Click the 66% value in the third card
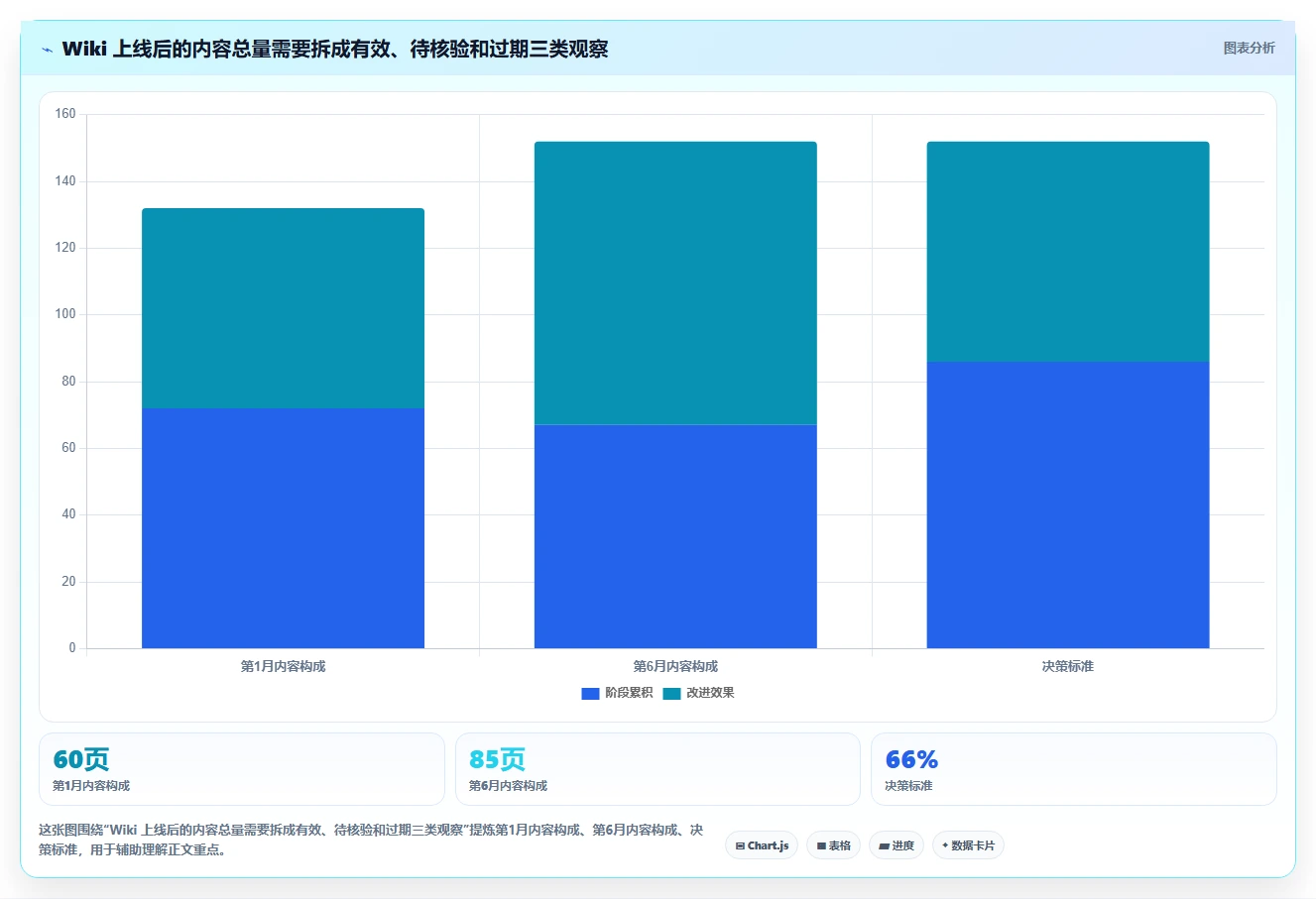The image size is (1316, 899). coord(911,759)
